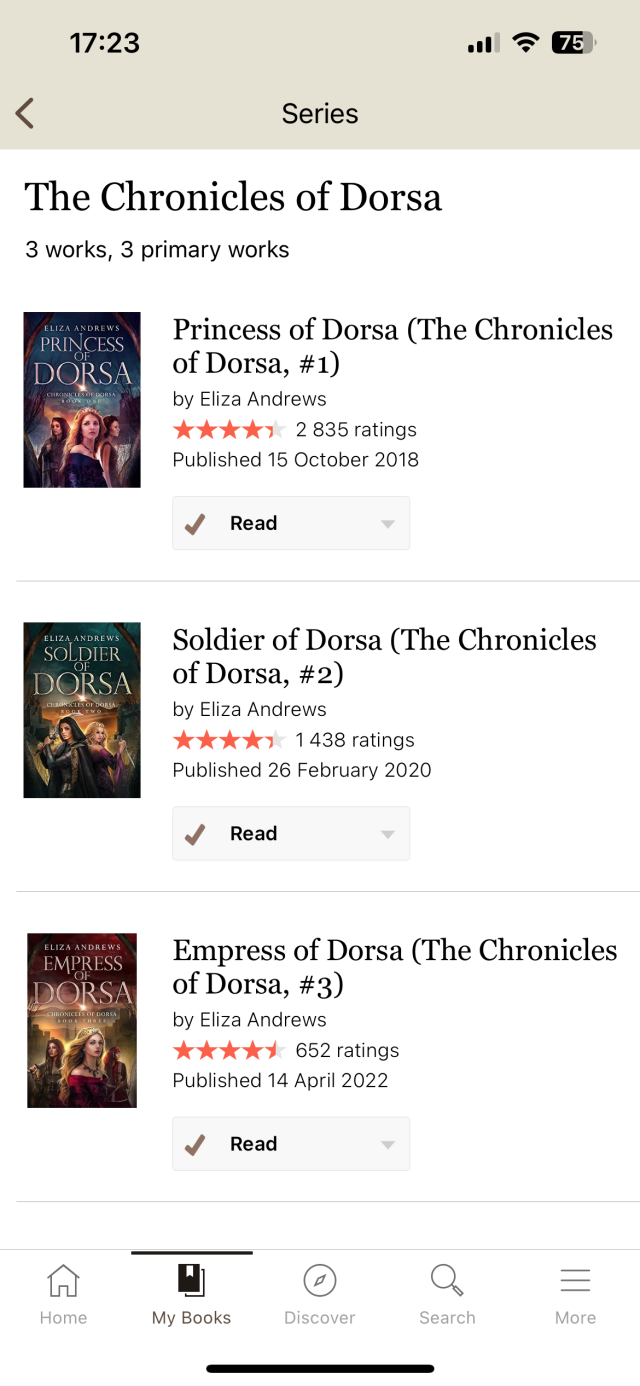Expand shelf options for Soldier of Dorsa
Screen dimensions: 640x1386
pos(388,833)
